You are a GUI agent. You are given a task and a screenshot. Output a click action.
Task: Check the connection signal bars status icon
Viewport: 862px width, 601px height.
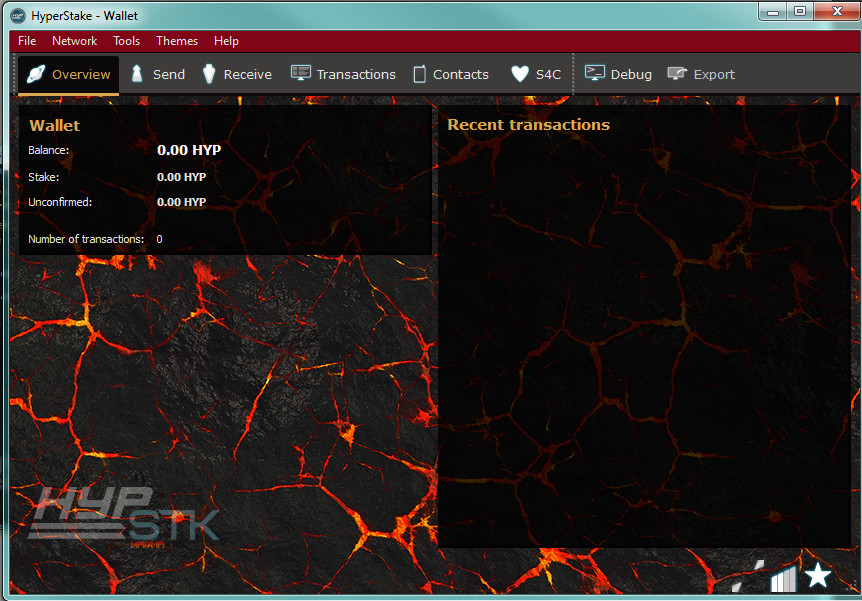(x=783, y=579)
